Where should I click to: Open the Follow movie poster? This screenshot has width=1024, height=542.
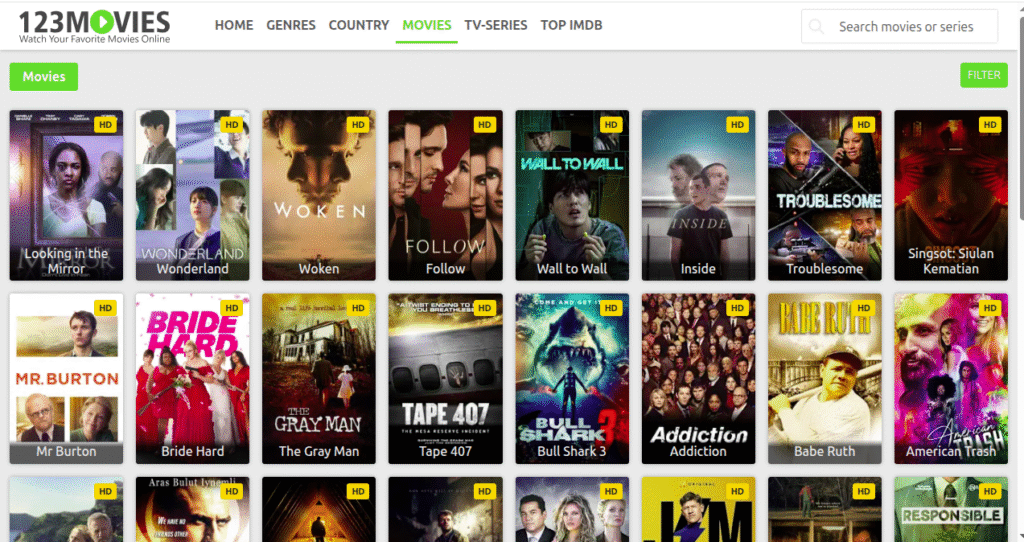[x=445, y=195]
